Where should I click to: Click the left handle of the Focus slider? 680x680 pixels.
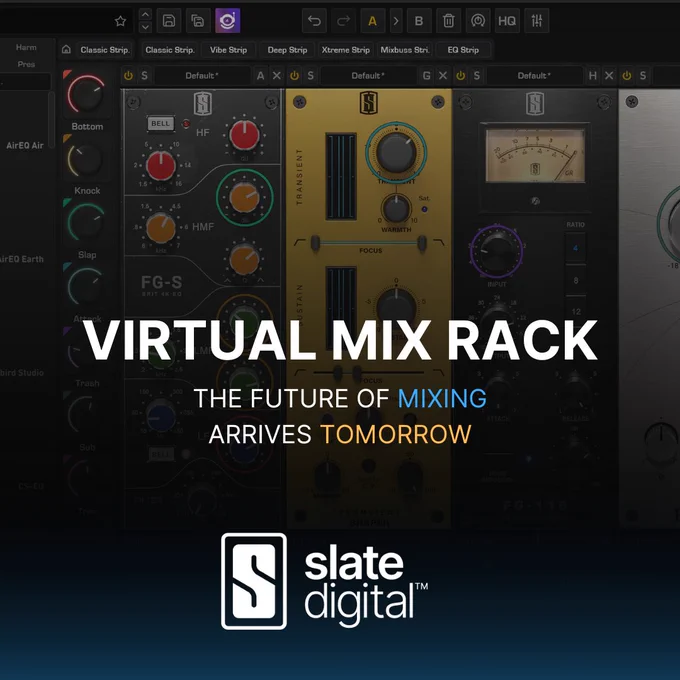point(315,243)
